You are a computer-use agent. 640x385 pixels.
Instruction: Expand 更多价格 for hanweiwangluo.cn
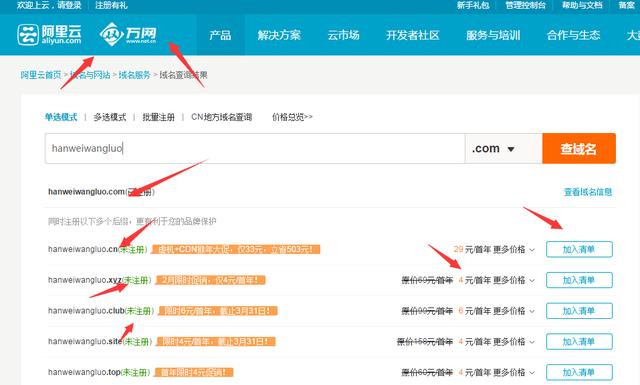click(514, 249)
